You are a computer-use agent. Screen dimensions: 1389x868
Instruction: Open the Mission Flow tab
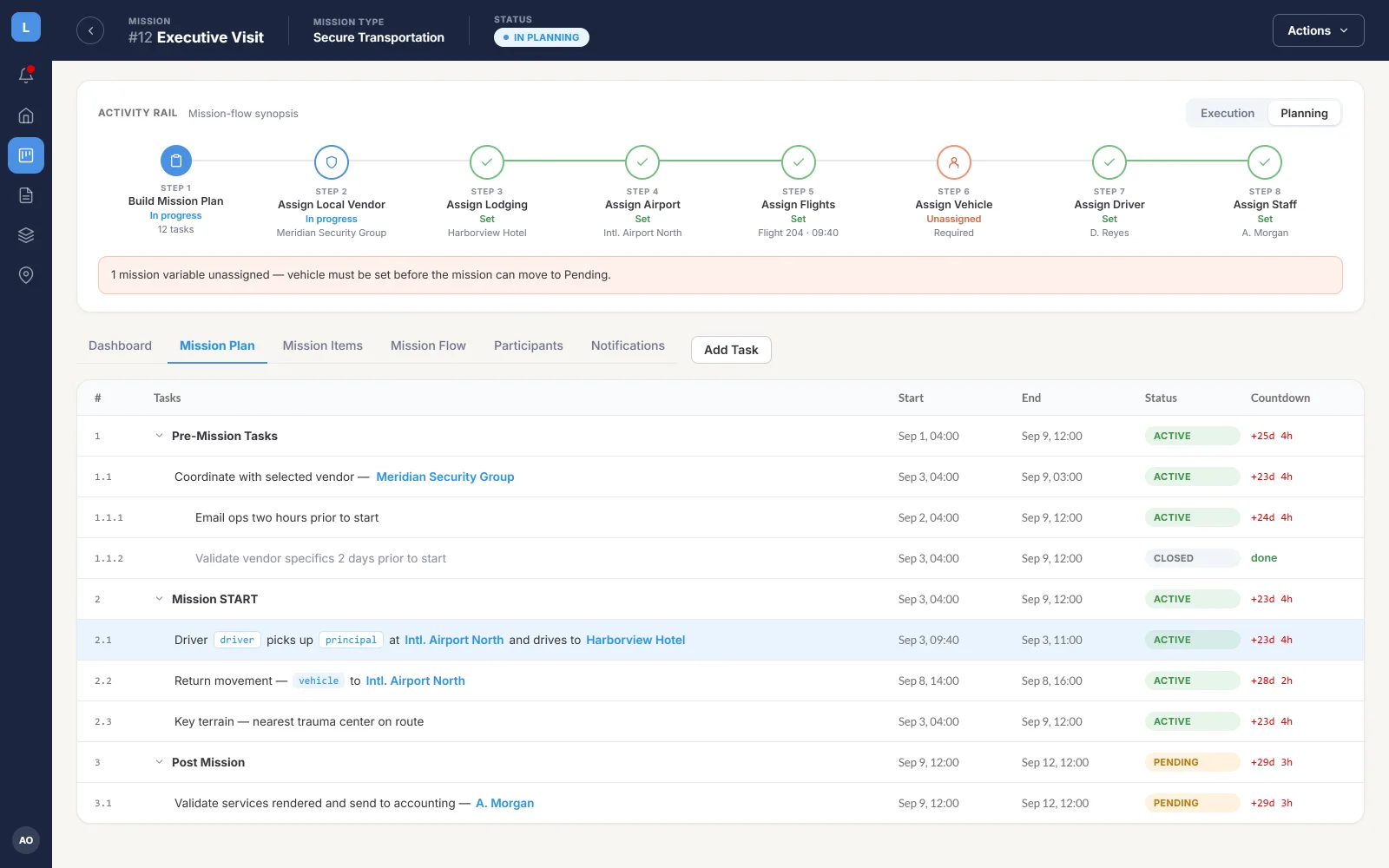click(x=428, y=345)
